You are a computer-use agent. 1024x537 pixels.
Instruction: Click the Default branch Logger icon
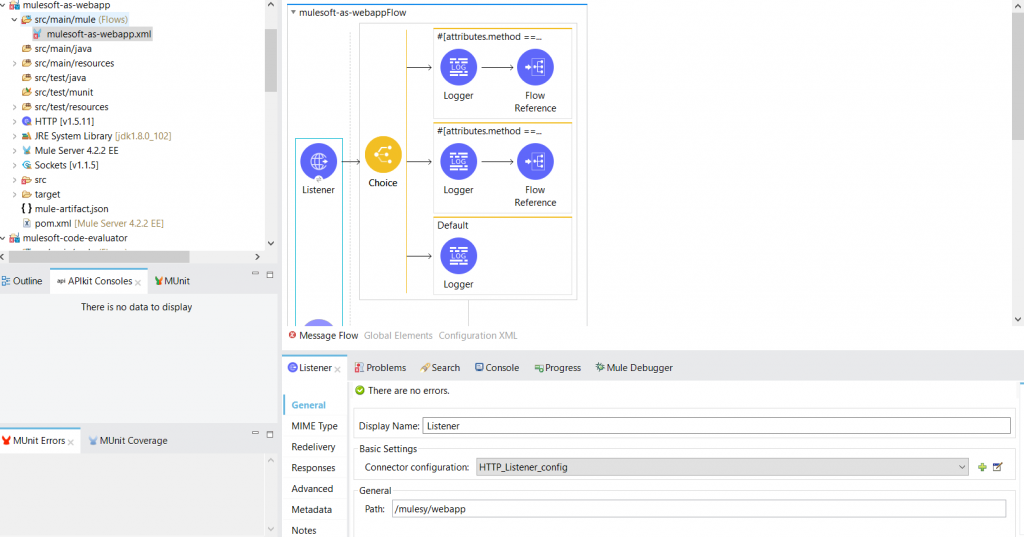[x=458, y=256]
